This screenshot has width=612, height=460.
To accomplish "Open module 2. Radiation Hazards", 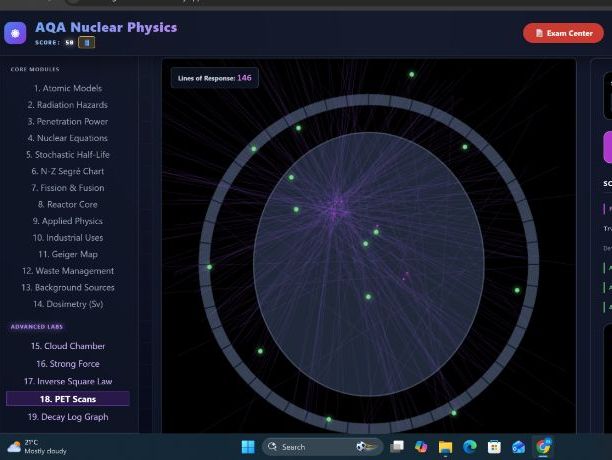I will [68, 105].
